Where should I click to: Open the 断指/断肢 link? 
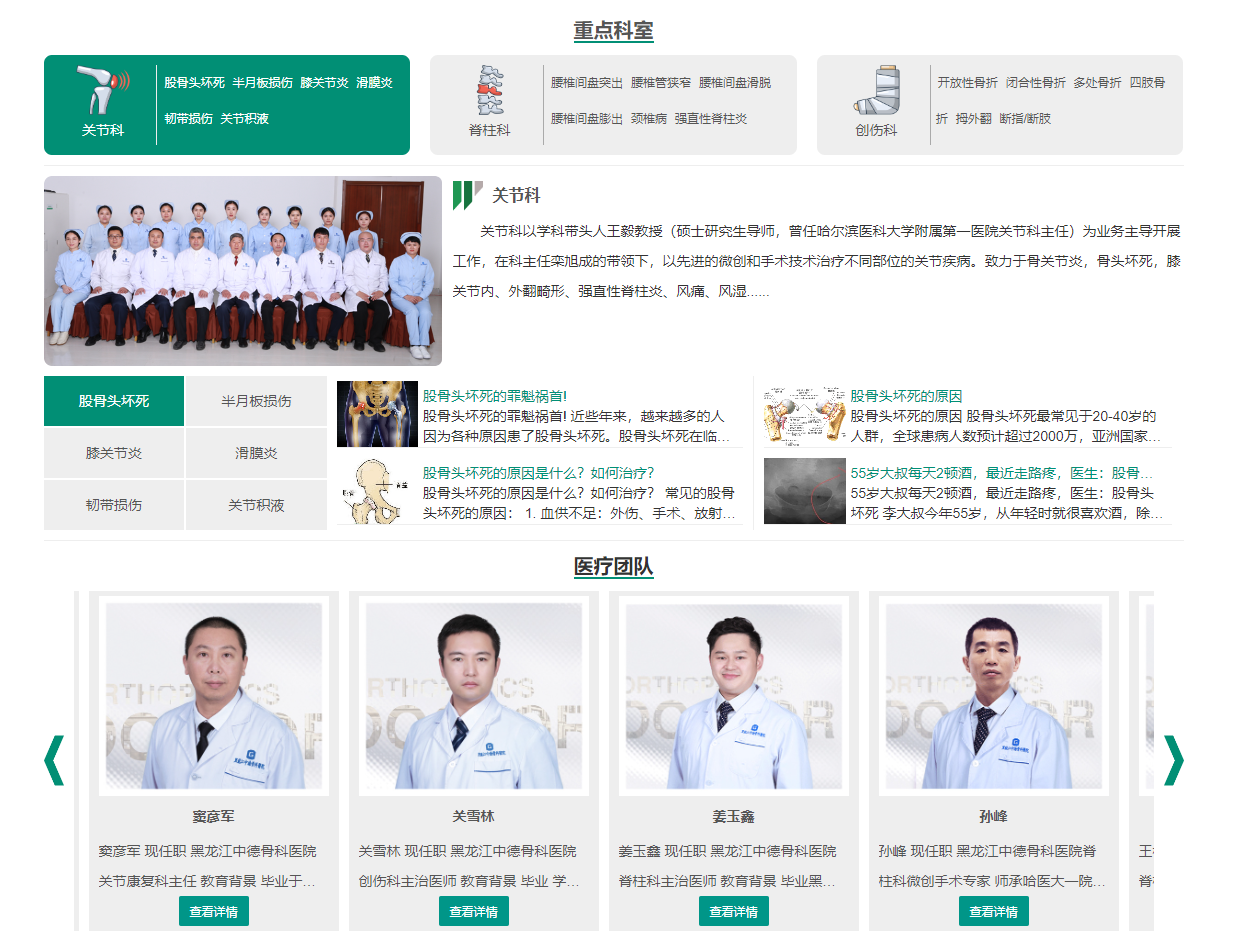(1025, 119)
